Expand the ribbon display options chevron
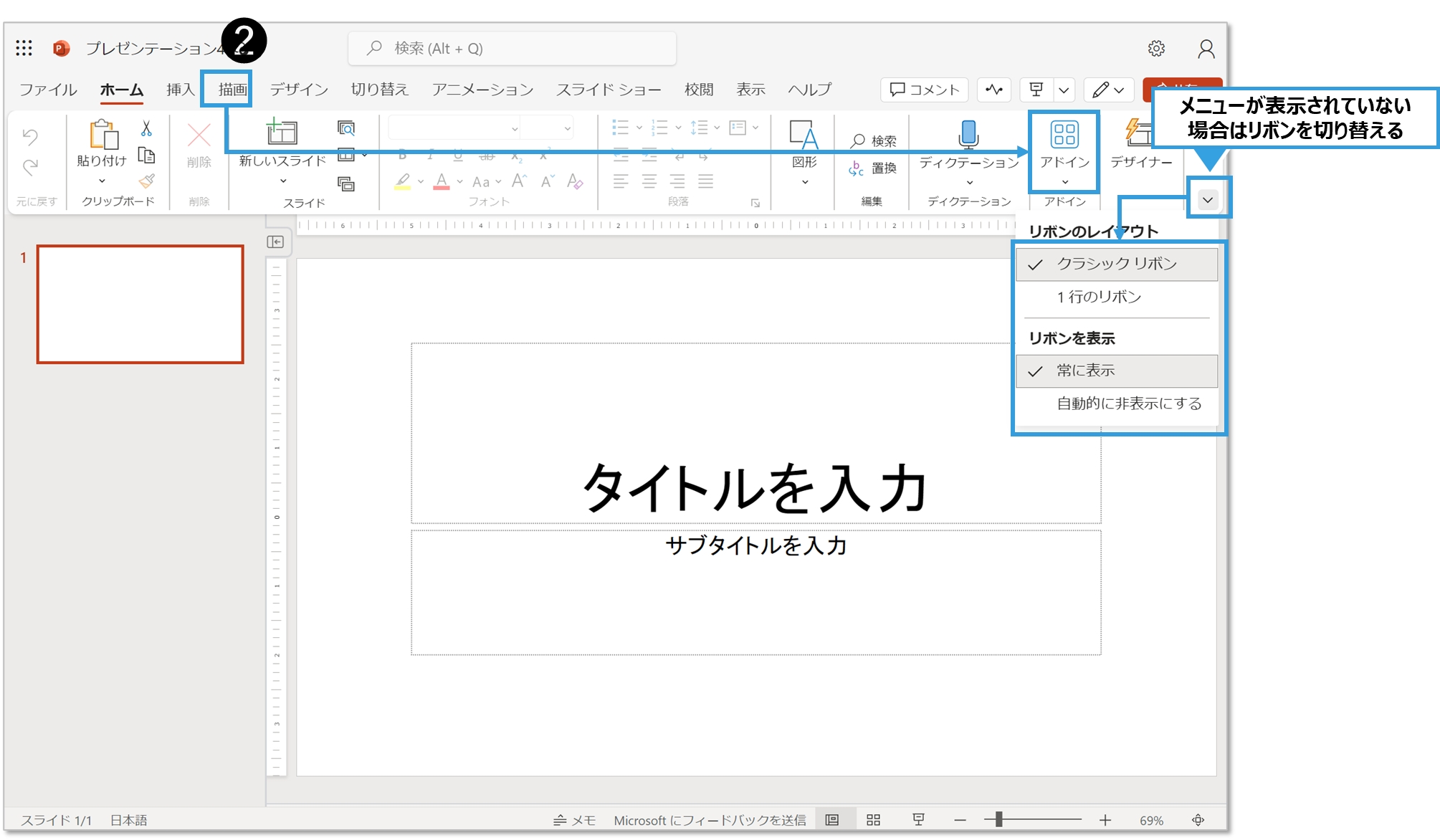Image resolution: width=1440 pixels, height=840 pixels. click(x=1208, y=199)
